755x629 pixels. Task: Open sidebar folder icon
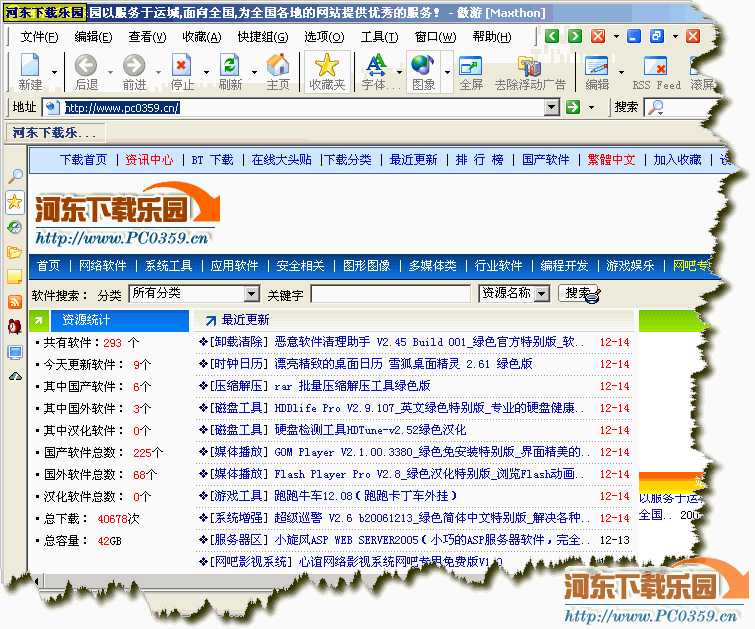[x=15, y=252]
